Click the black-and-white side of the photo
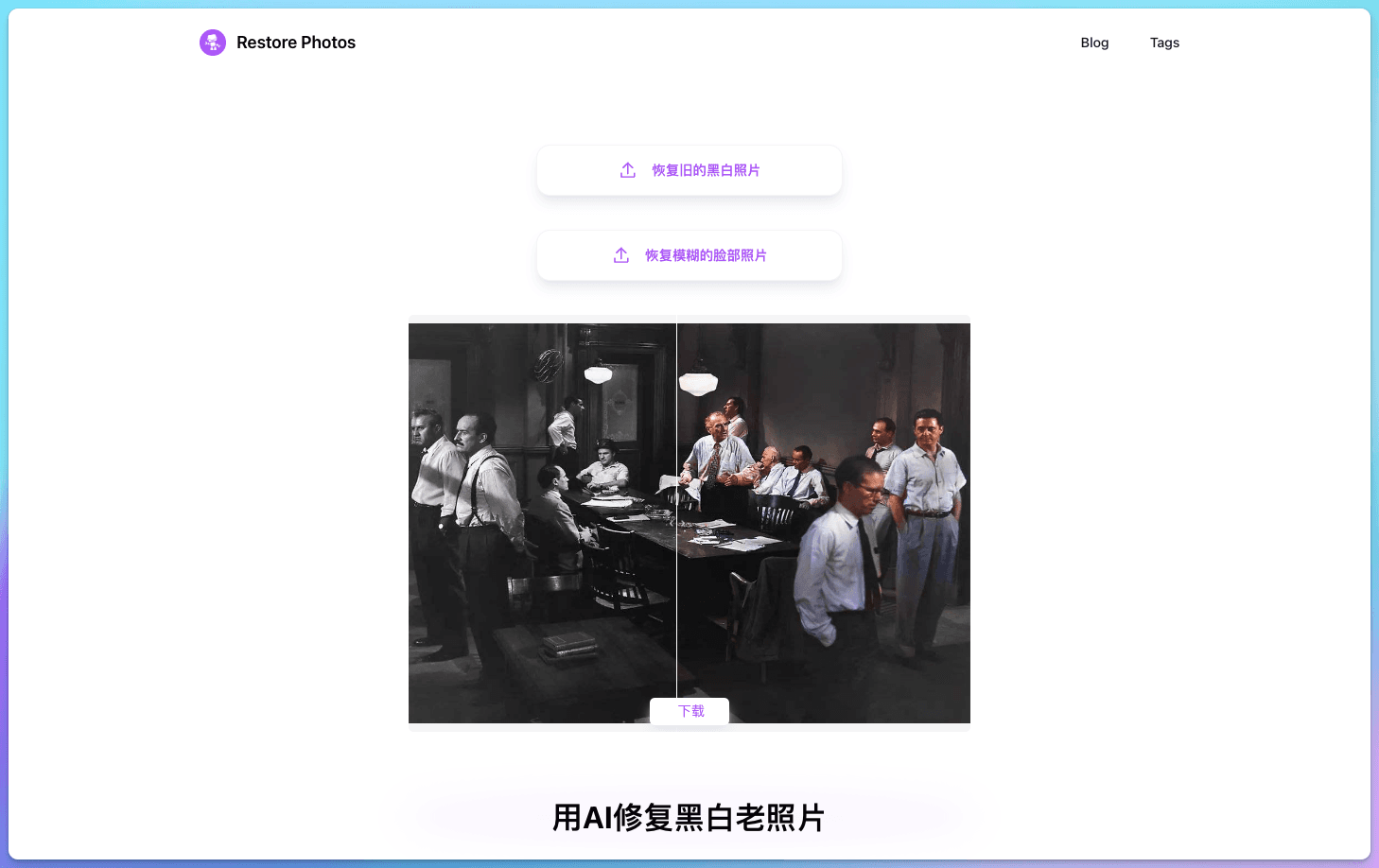This screenshot has height=868, width=1379. [x=542, y=523]
